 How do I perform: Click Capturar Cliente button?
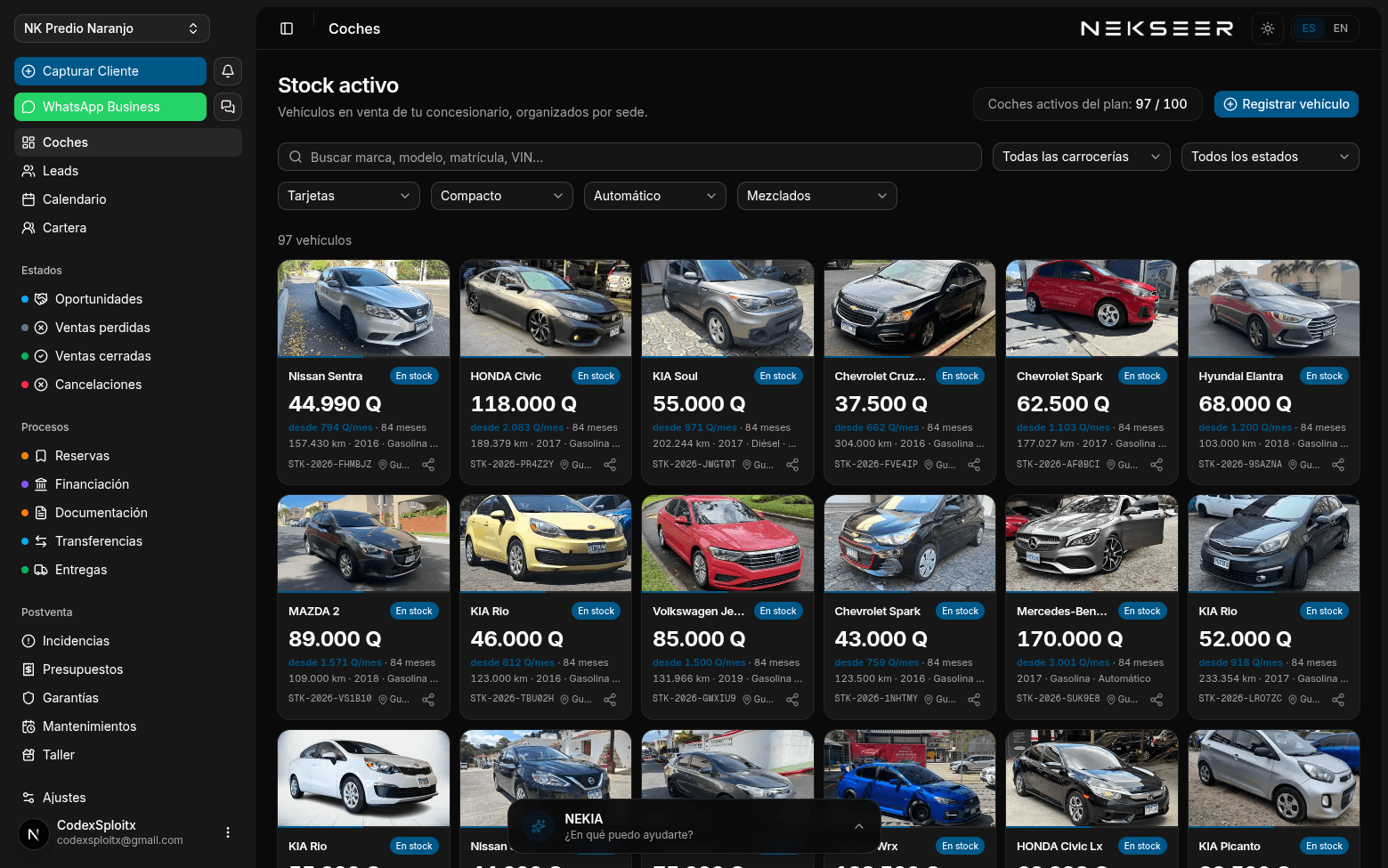coord(110,71)
